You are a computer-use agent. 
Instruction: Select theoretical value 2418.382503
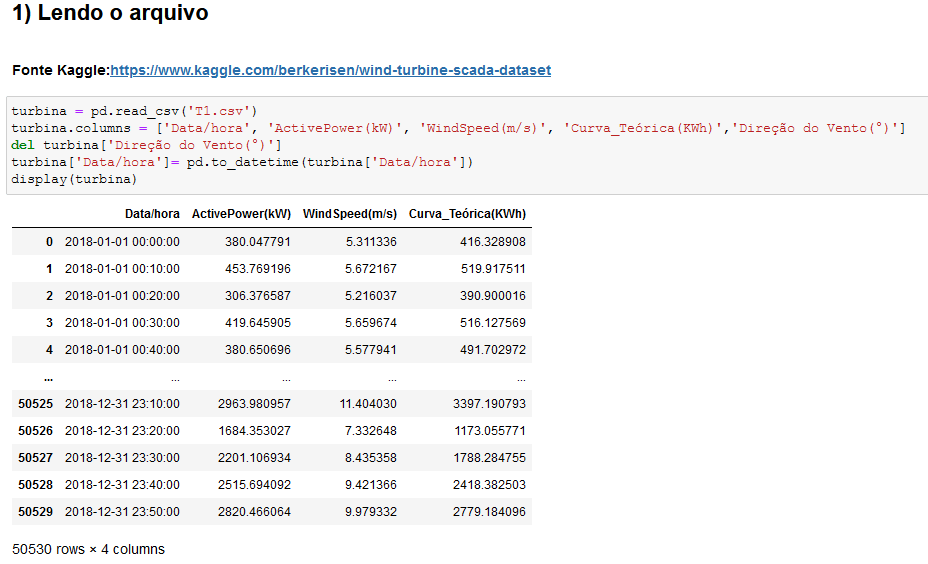point(489,485)
